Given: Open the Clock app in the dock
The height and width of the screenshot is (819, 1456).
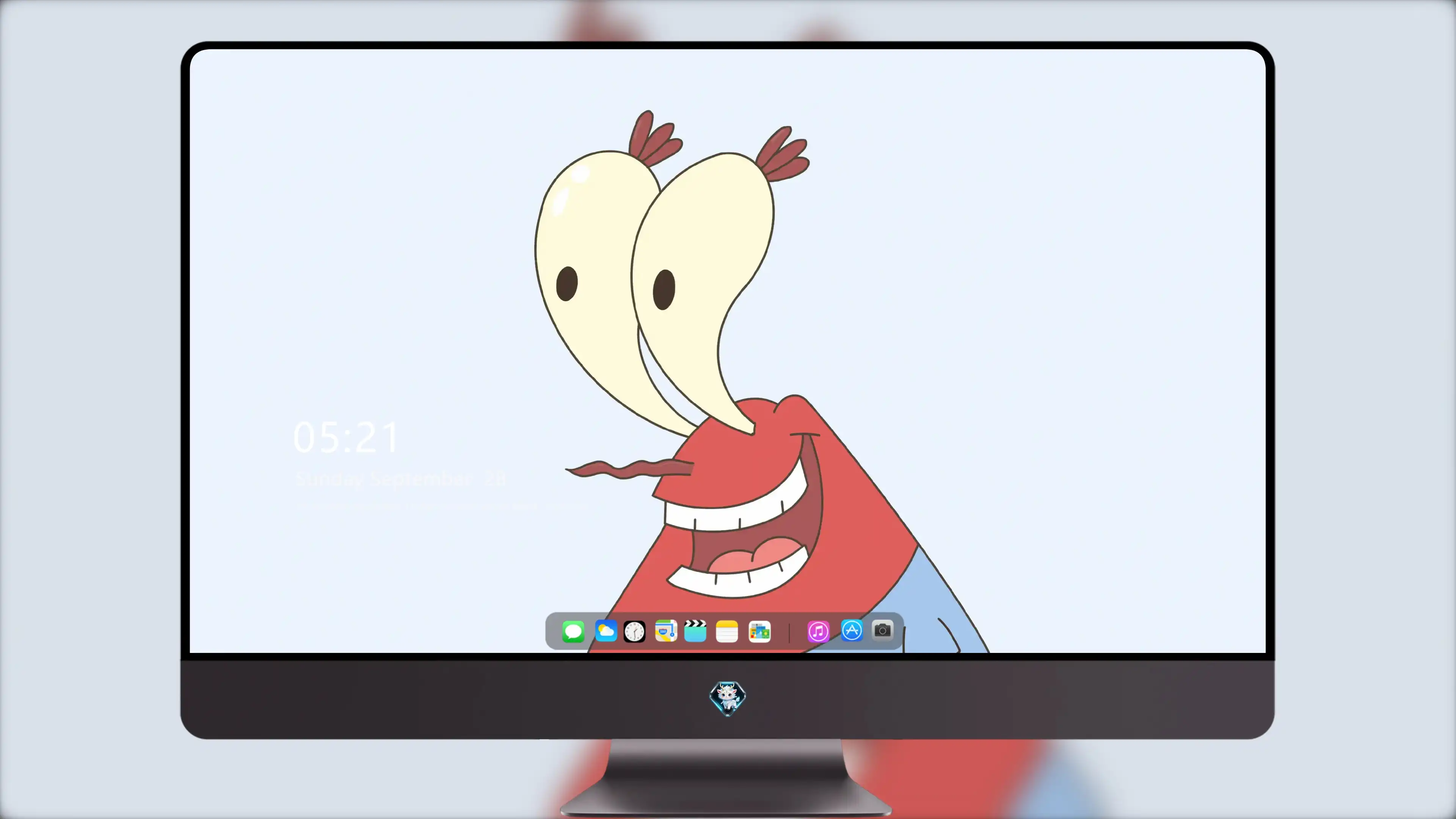Looking at the screenshot, I should point(634,631).
